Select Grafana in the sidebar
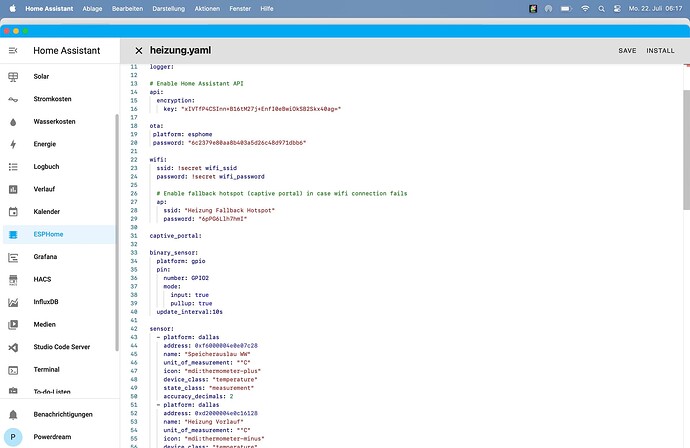This screenshot has width=690, height=448. coord(48,257)
